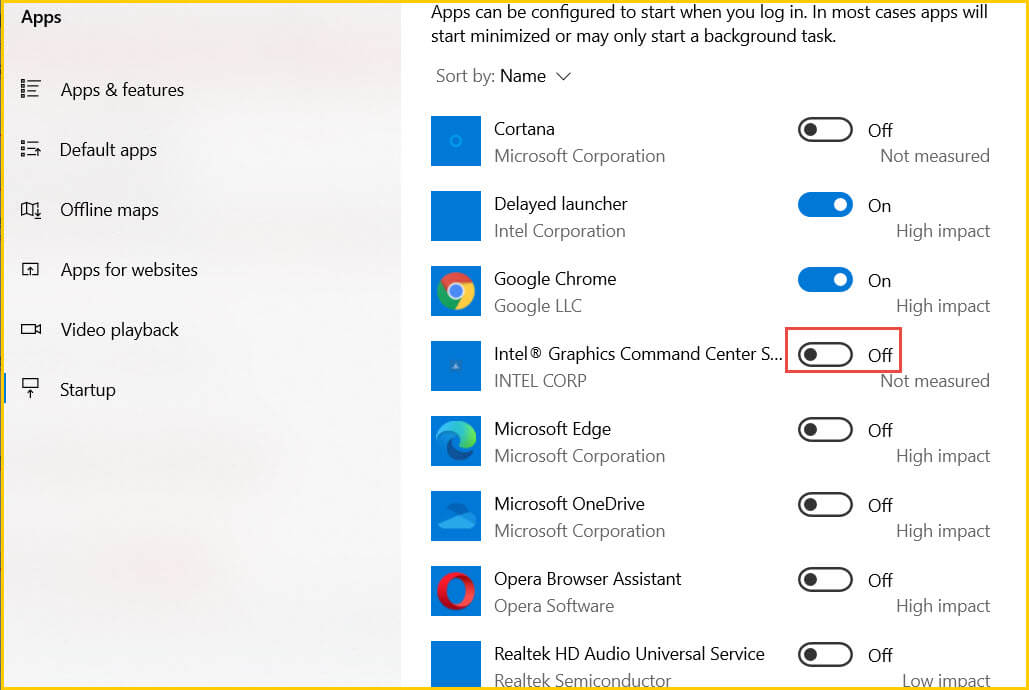
Task: Click the Microsoft OneDrive app icon
Action: coord(456,516)
